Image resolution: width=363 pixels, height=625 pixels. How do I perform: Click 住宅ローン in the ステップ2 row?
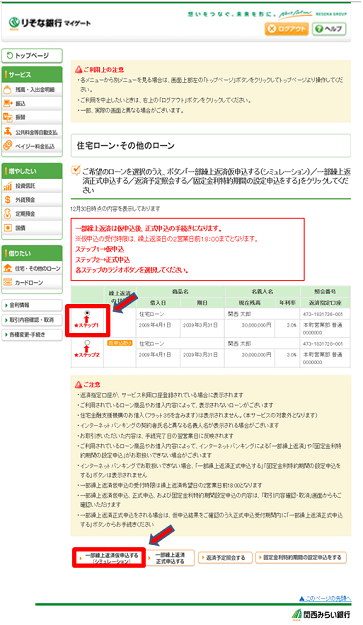(151, 344)
